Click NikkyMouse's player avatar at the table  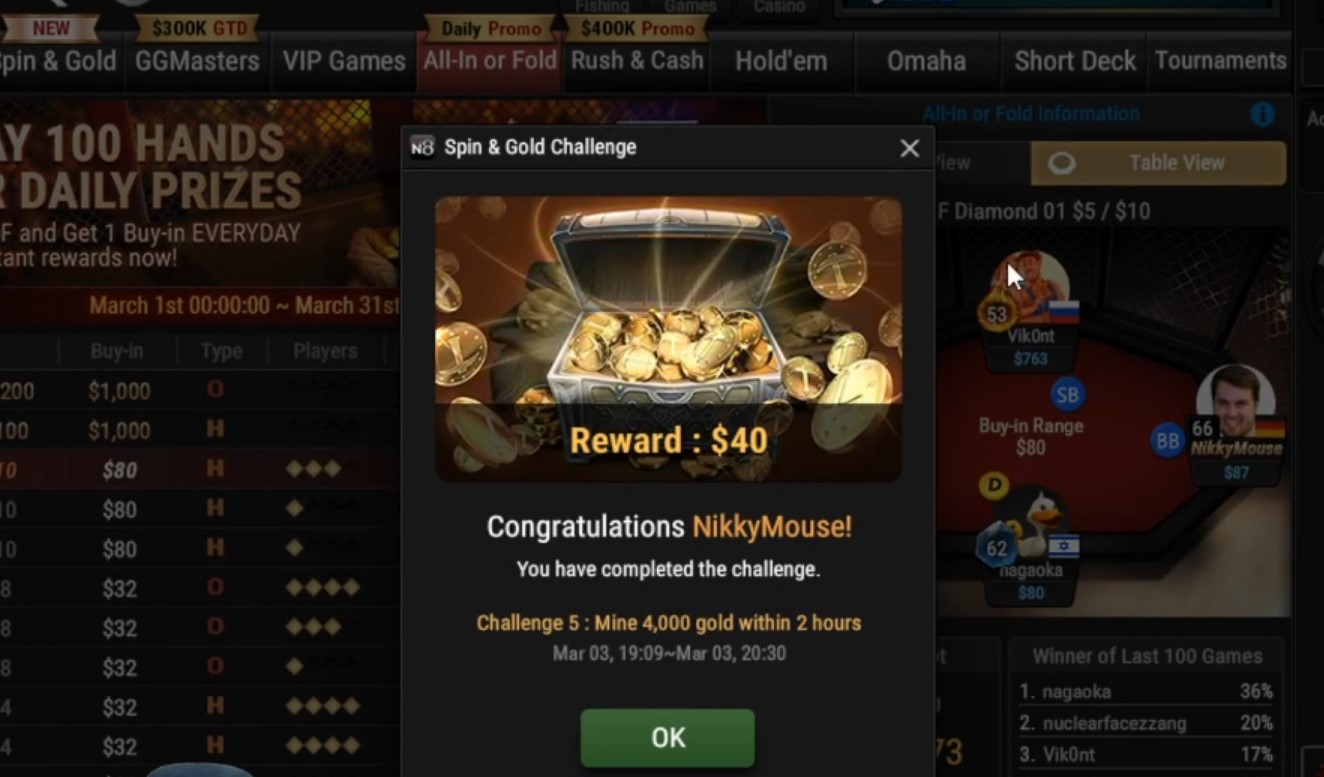1236,403
